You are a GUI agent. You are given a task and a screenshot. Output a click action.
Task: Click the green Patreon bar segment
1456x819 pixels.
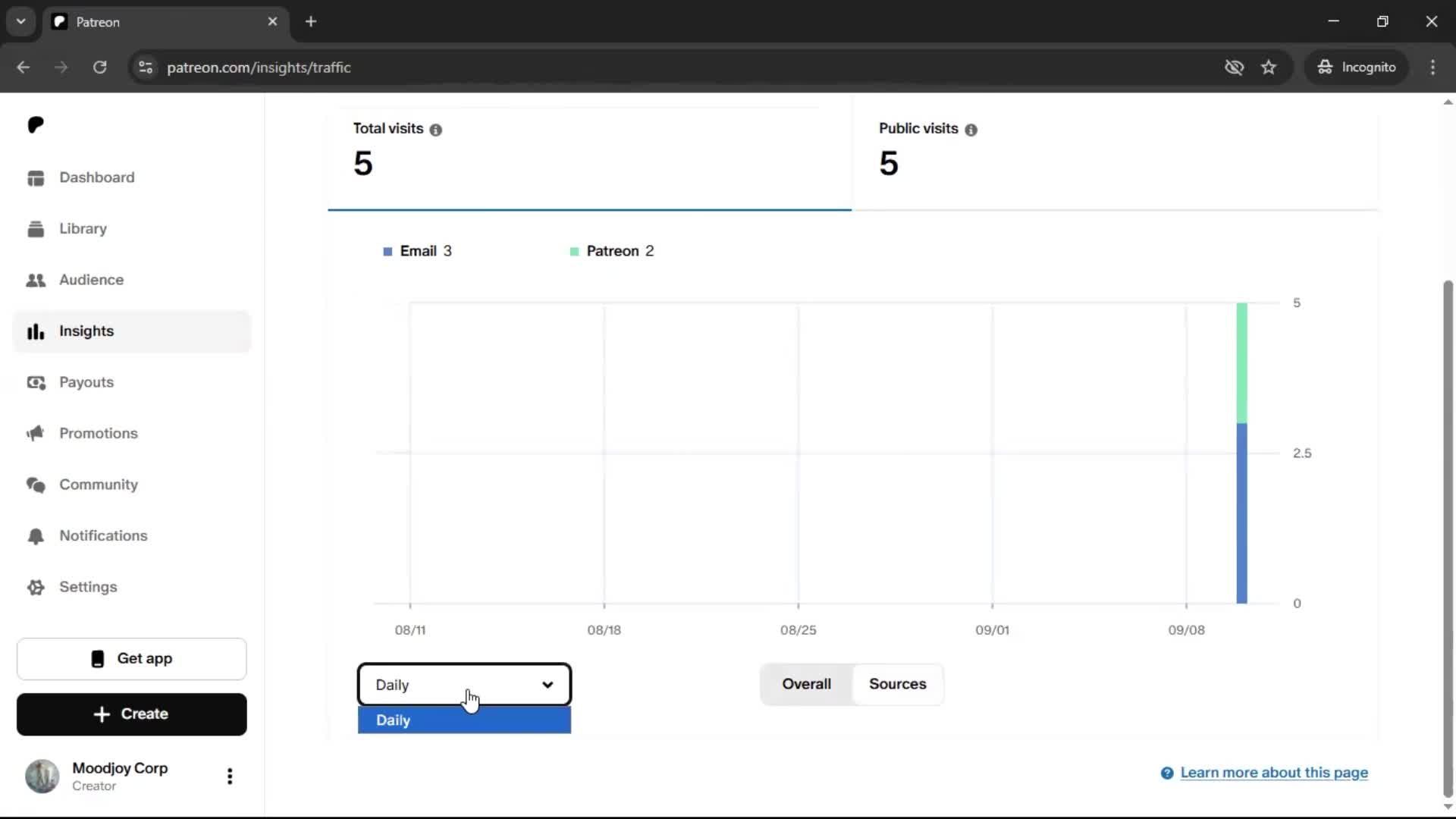point(1241,363)
